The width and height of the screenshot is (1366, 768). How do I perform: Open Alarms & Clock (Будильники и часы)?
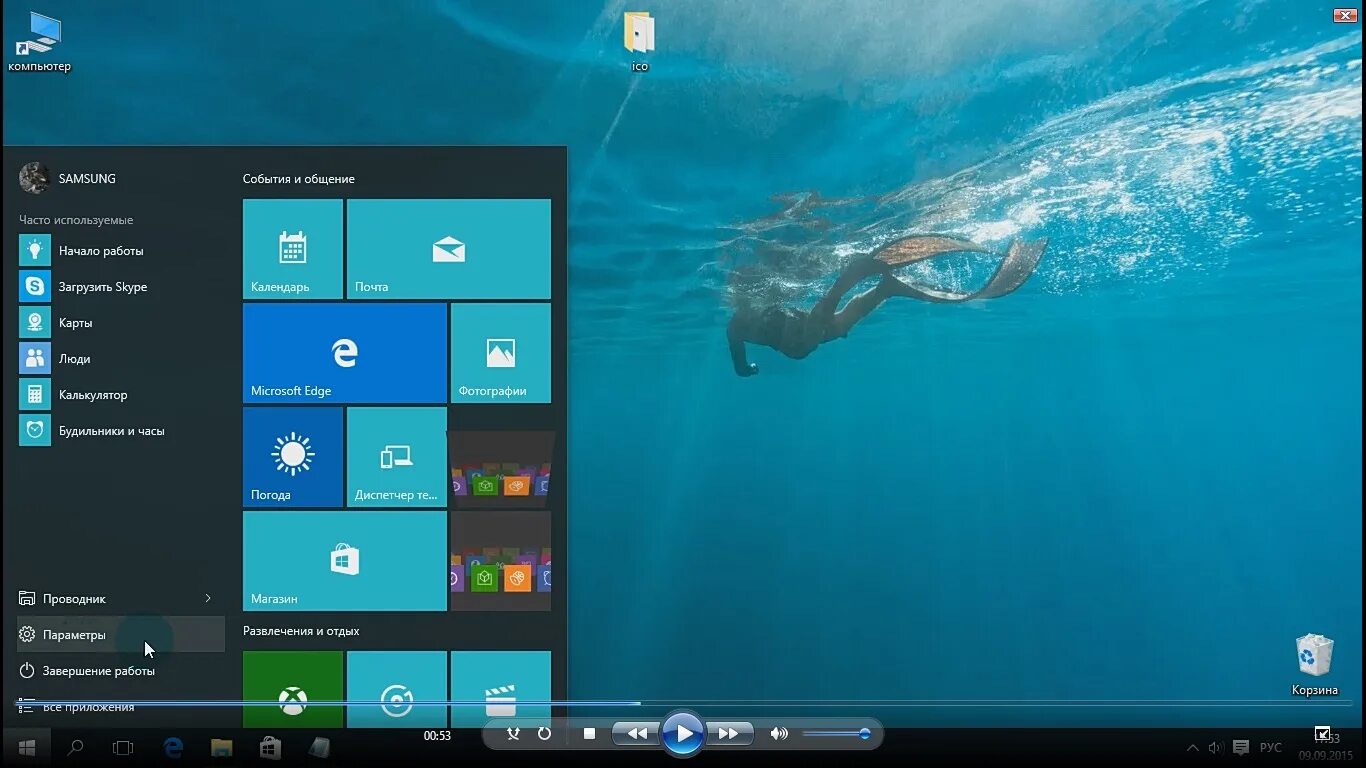coord(120,431)
